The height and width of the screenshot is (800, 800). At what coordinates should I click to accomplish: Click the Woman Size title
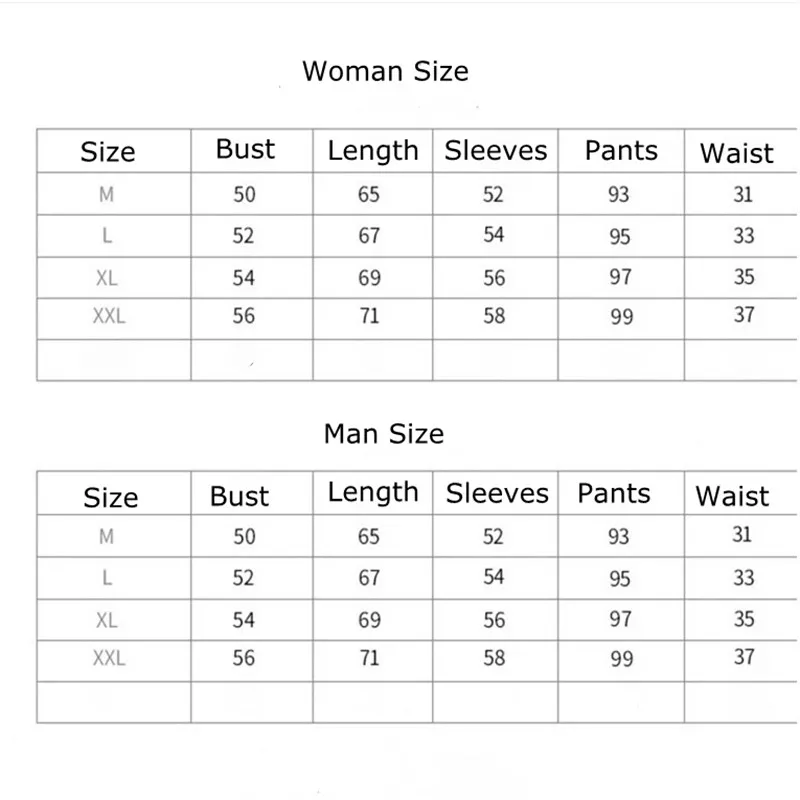coord(385,72)
